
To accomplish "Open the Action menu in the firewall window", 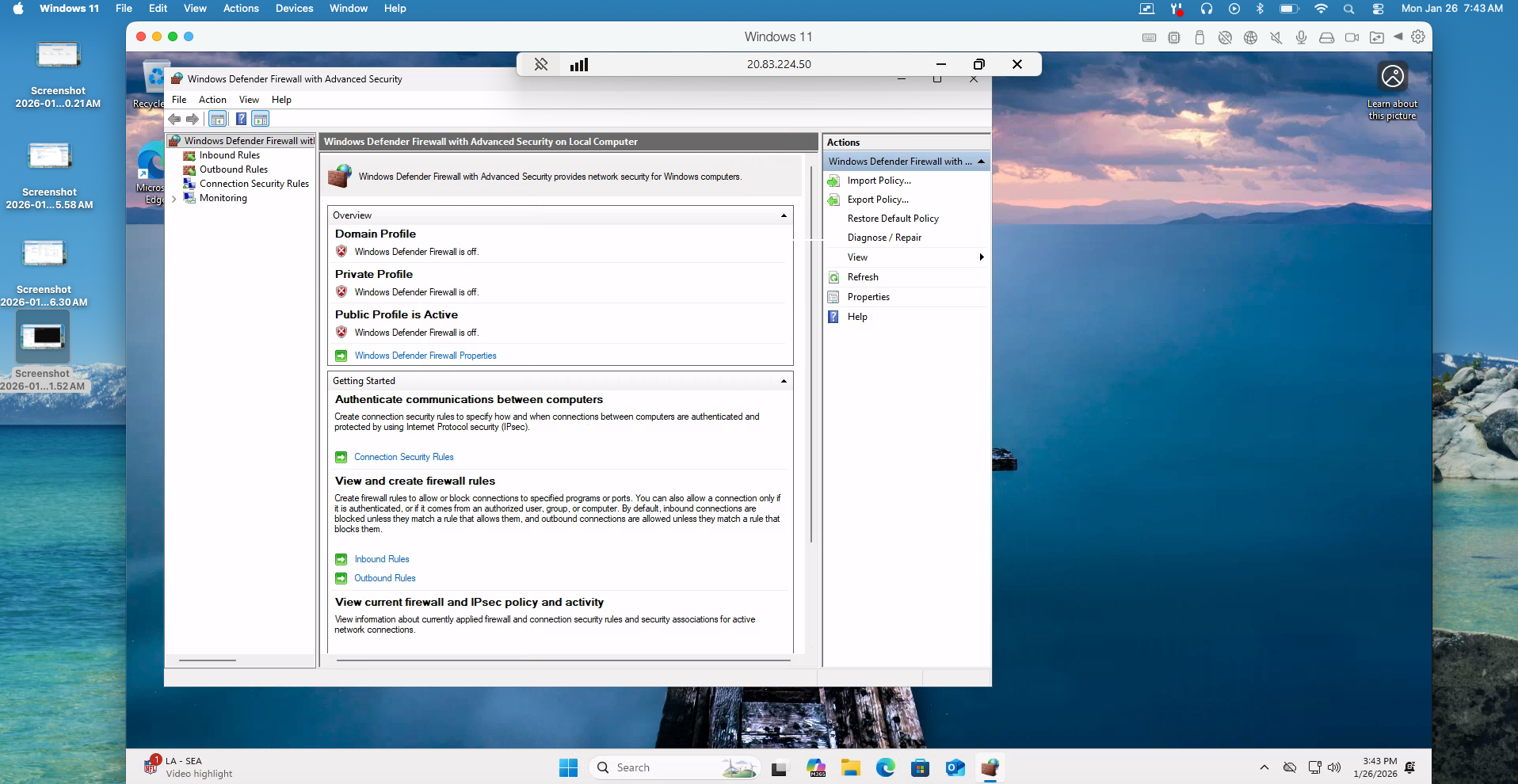I will (x=212, y=100).
